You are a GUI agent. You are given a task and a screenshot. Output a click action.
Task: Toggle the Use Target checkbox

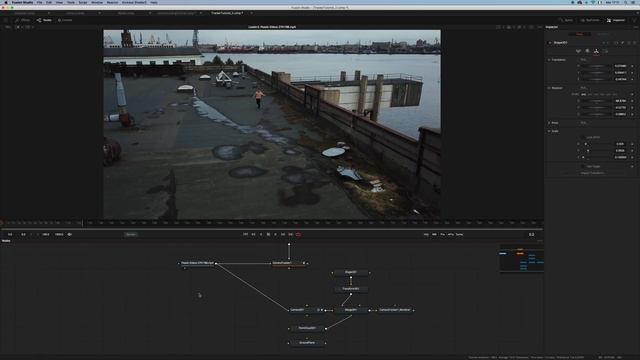(583, 167)
